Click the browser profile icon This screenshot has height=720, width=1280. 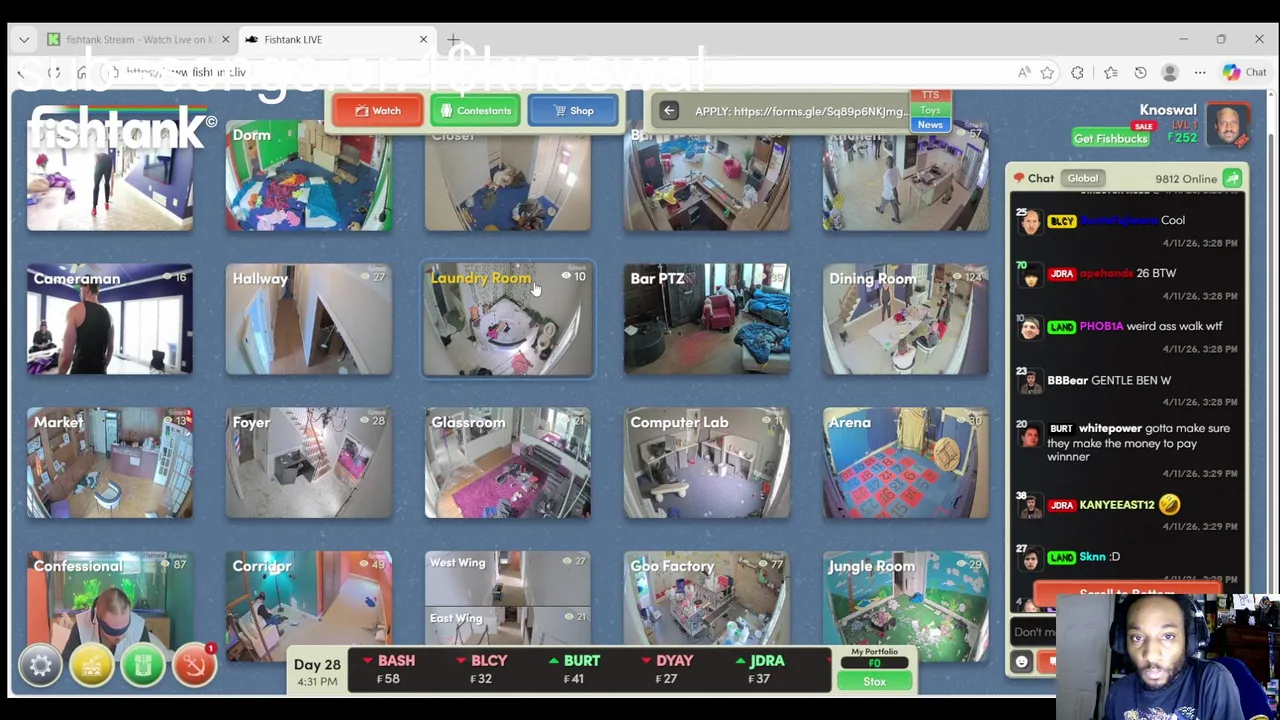(1170, 72)
